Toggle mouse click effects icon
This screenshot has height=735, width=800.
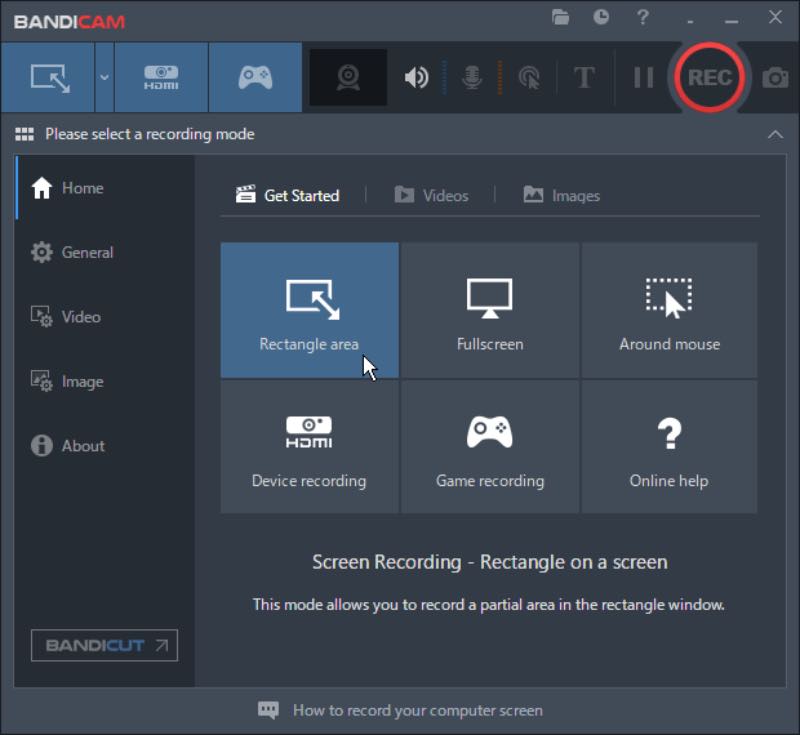point(528,77)
